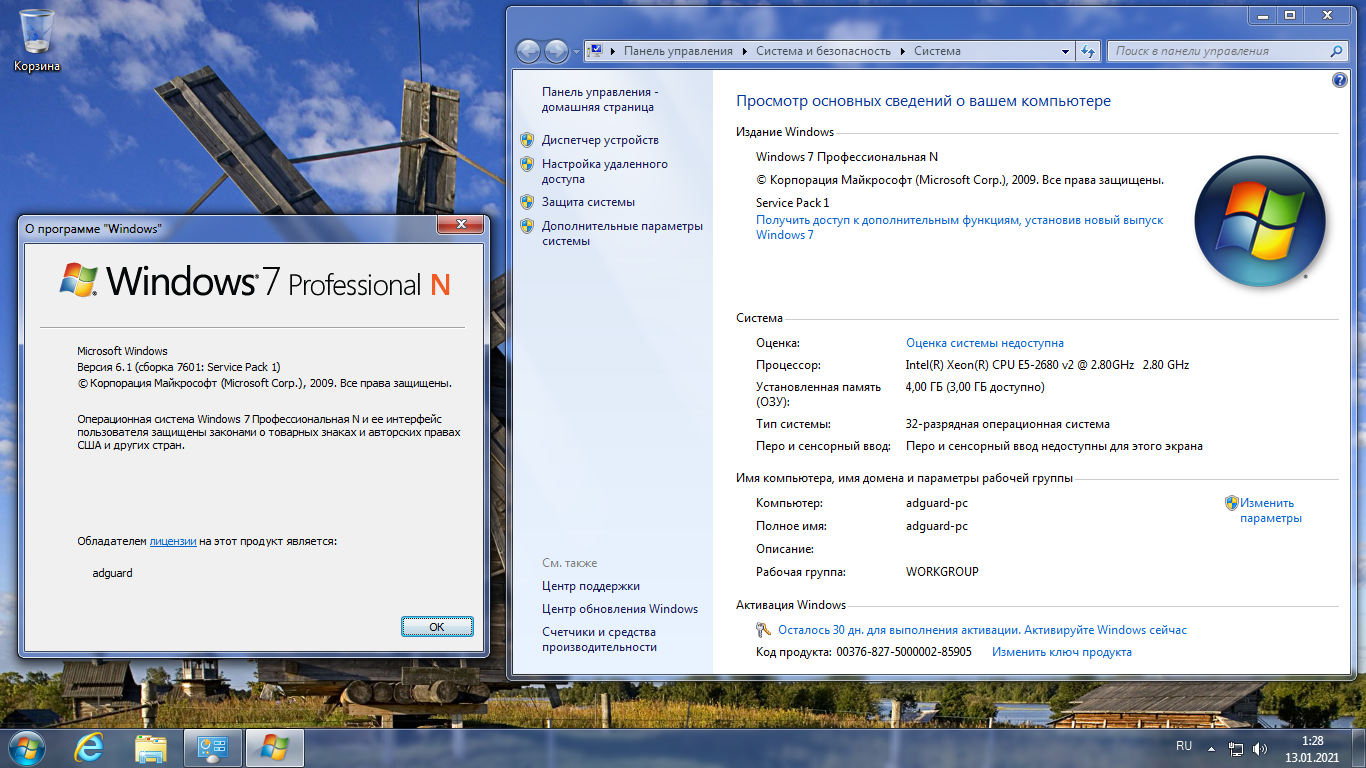This screenshot has height=768, width=1366.
Task: Click the shield icon beside Дополнительные параметры системы
Action: tap(527, 226)
